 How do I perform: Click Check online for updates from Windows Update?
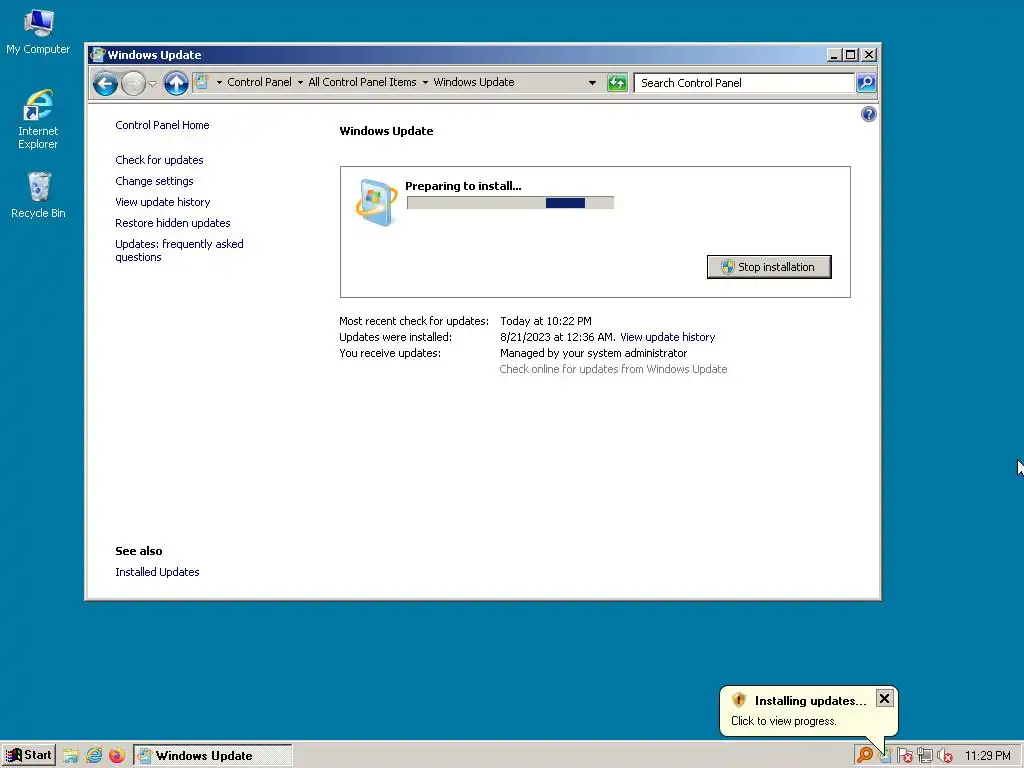613,369
